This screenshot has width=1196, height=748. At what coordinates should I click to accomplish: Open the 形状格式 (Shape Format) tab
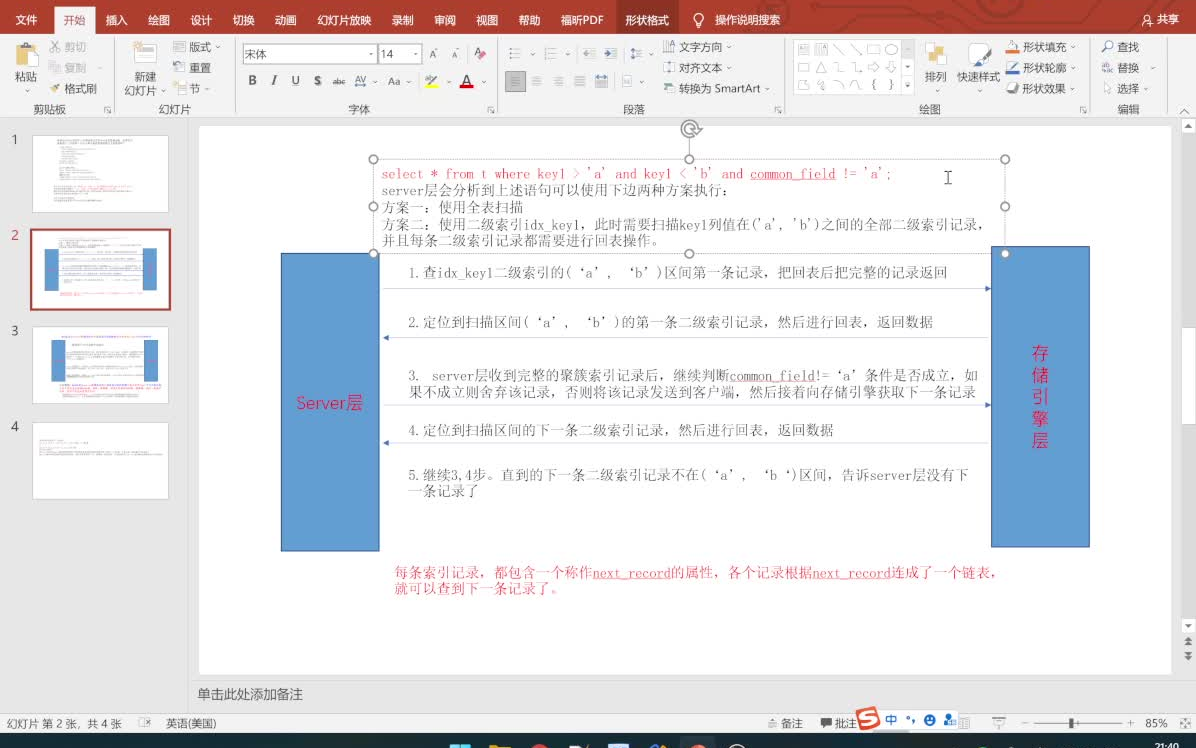pyautogui.click(x=646, y=19)
